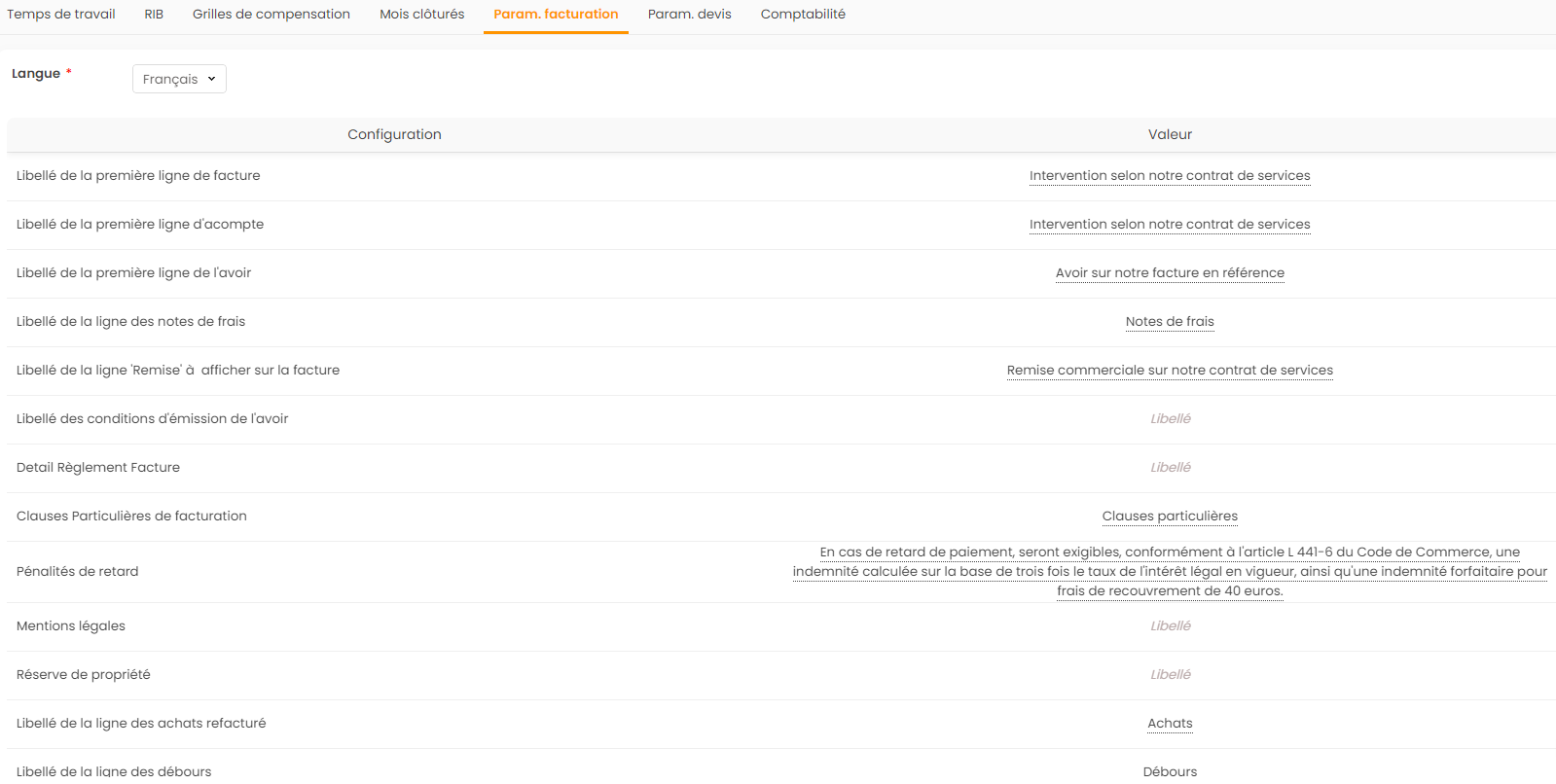Viewport: 1556px width, 784px height.
Task: Click the empty Detail Règlement Facture value
Action: pos(1170,468)
